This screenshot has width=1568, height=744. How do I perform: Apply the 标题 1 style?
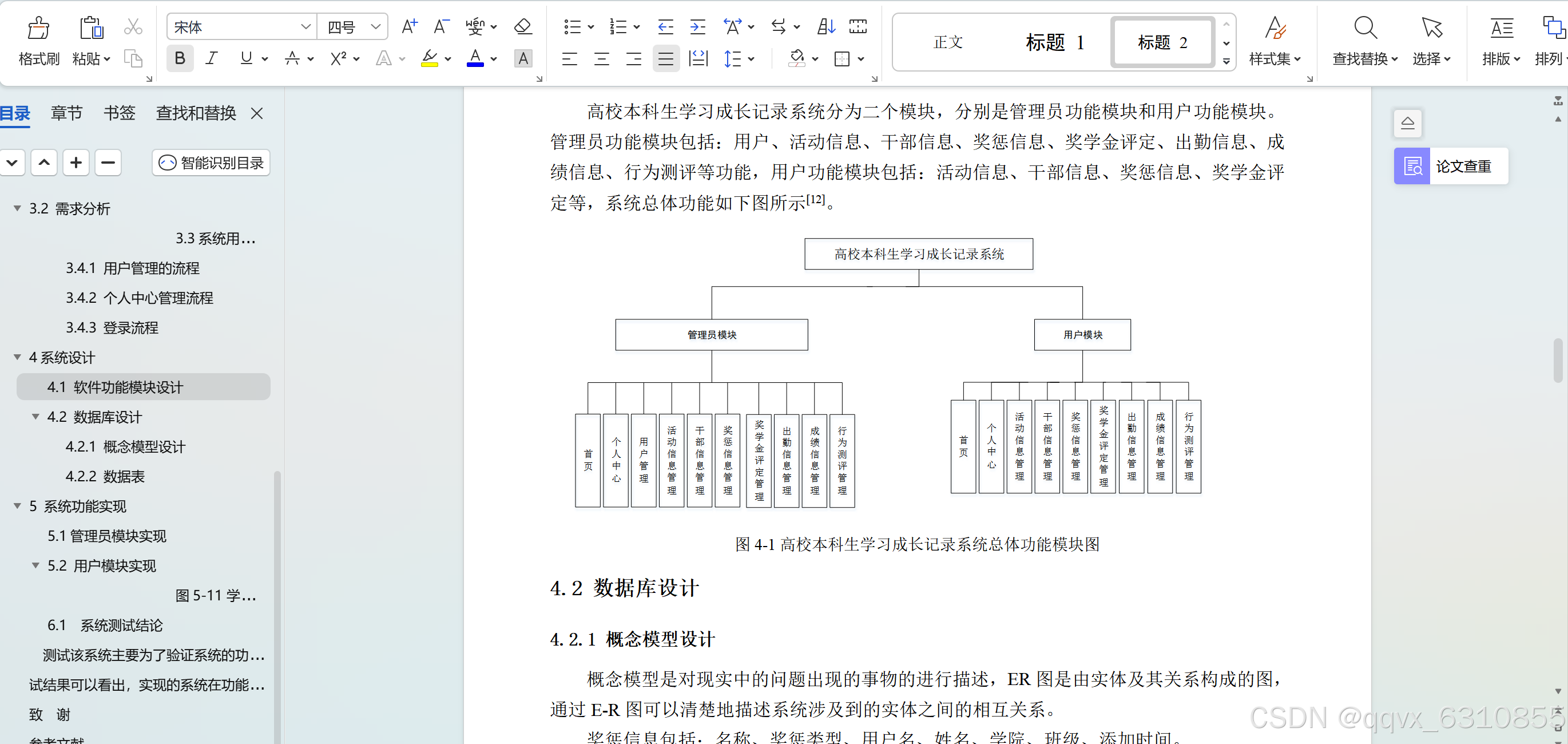point(1054,42)
